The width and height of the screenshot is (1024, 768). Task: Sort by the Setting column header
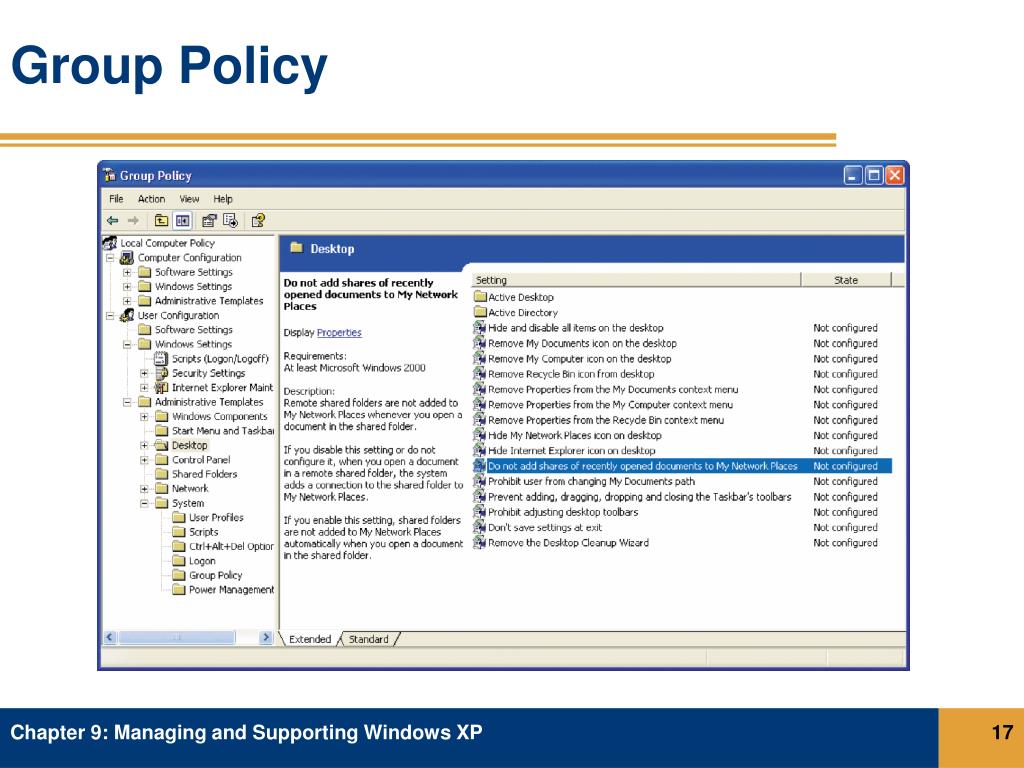[x=637, y=280]
